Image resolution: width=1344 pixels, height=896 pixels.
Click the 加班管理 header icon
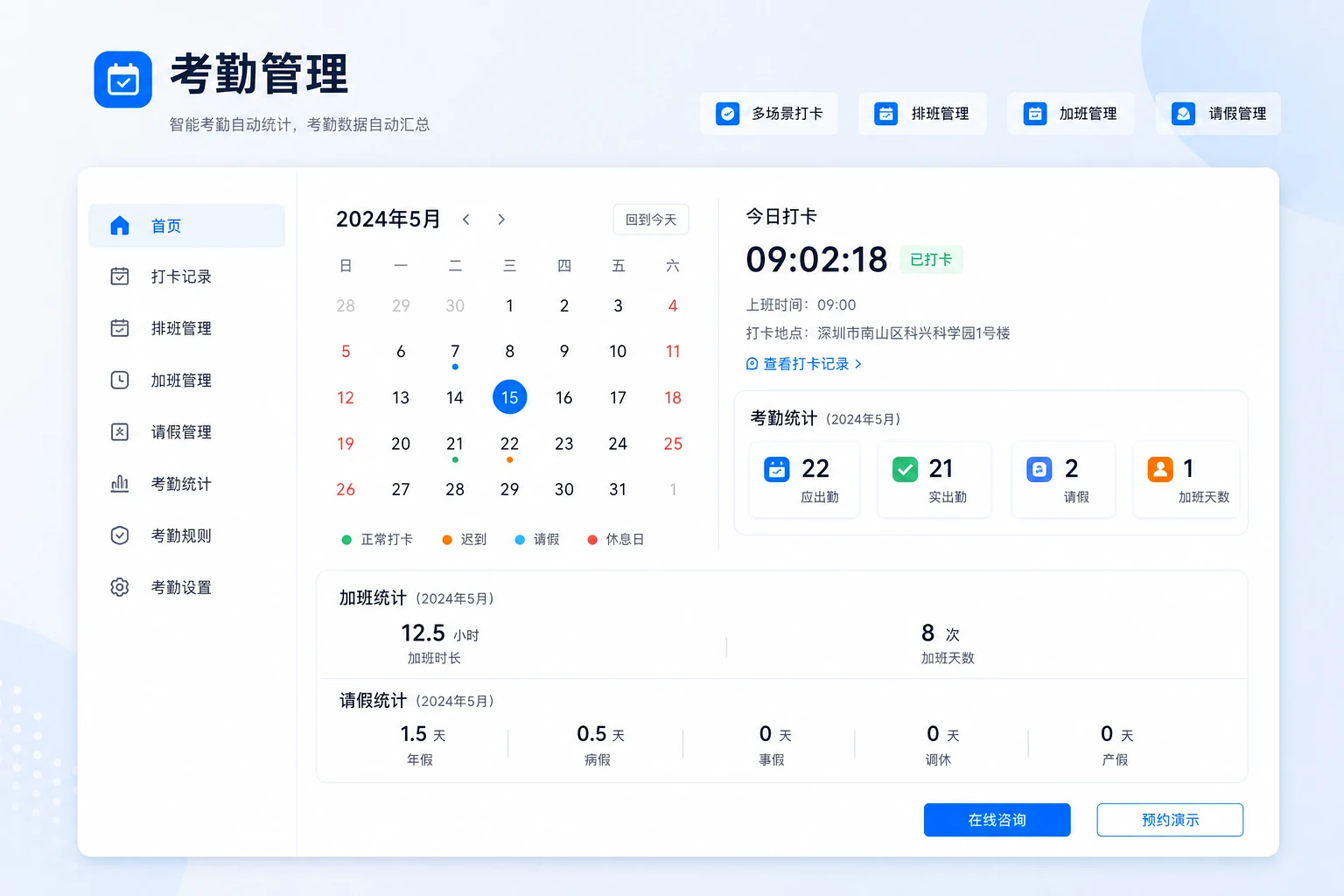[x=1035, y=114]
